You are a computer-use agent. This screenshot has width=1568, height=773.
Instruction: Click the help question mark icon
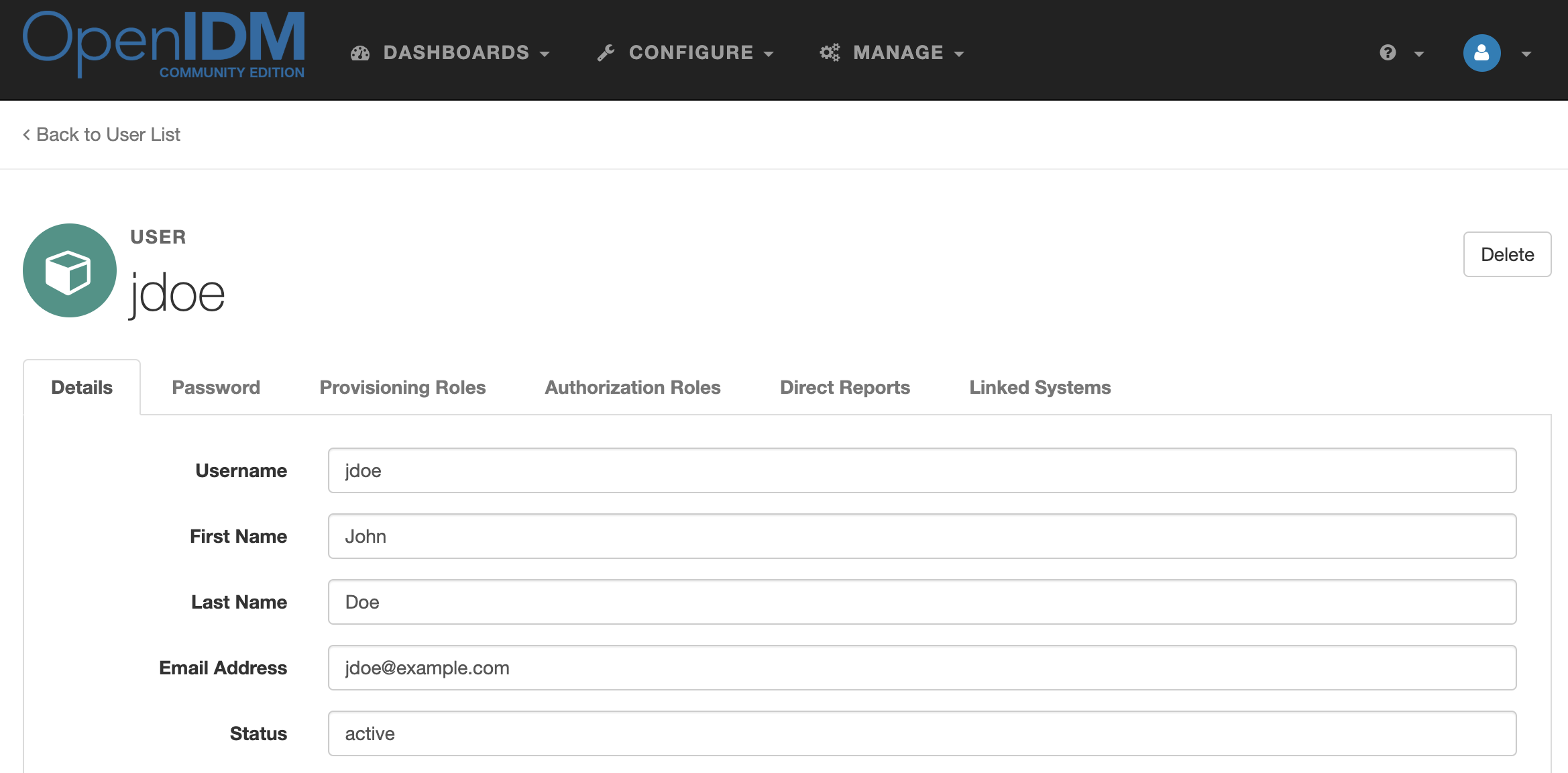[1388, 53]
